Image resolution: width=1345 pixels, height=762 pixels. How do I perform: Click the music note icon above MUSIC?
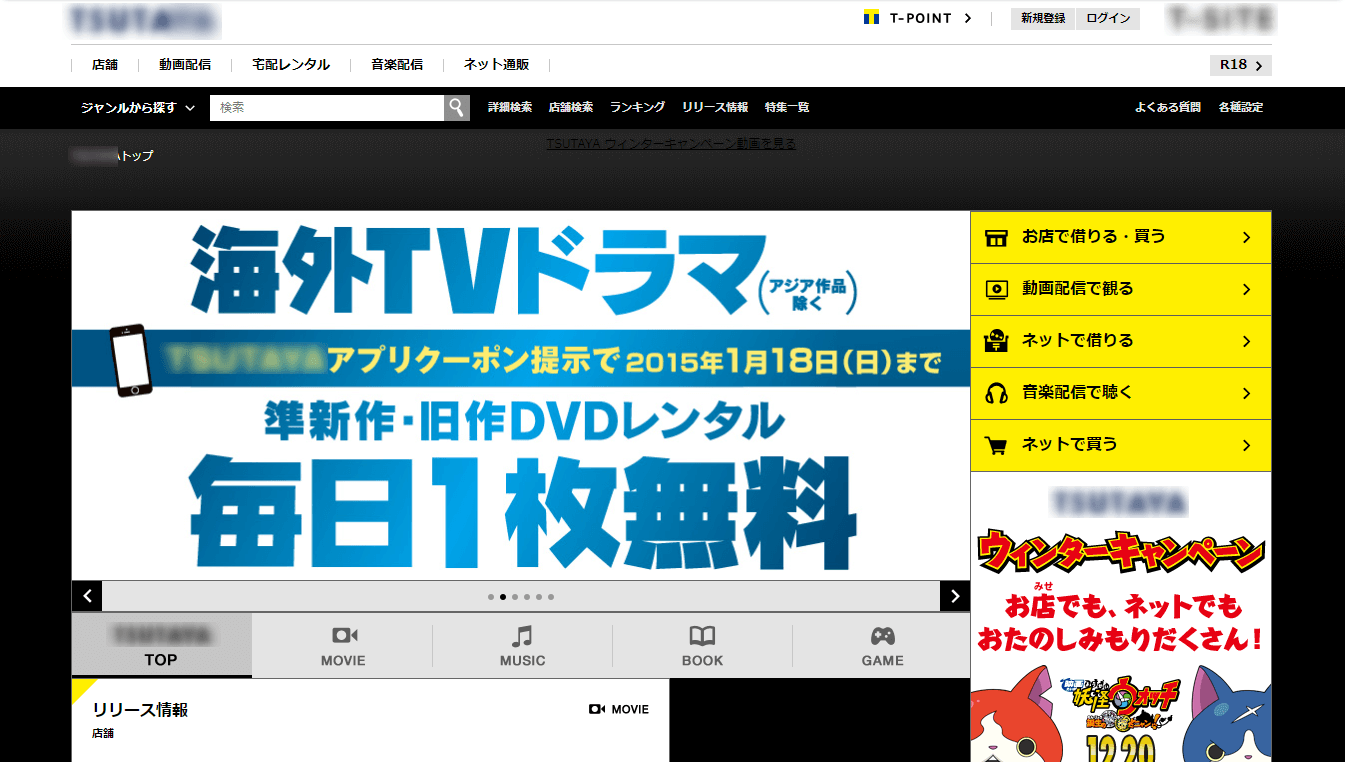(x=522, y=636)
